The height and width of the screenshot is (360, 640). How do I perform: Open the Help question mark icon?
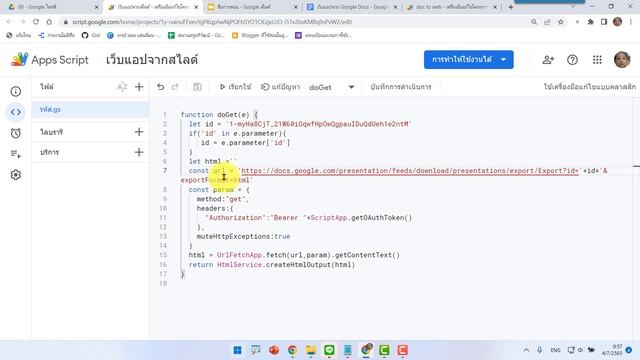(x=572, y=60)
